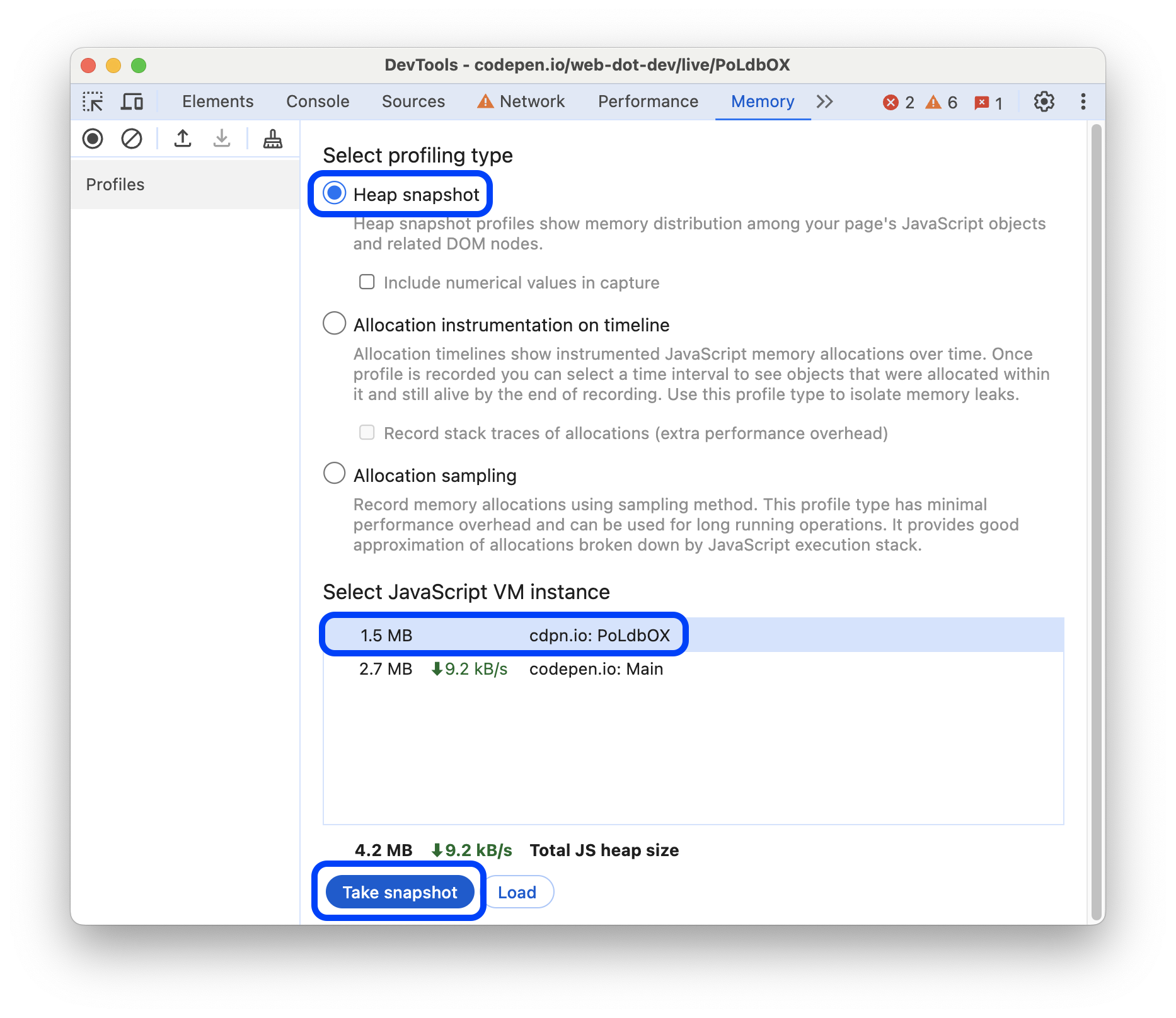Expand hidden panels with the chevron arrows
Viewport: 1176px width, 1018px height.
[824, 101]
